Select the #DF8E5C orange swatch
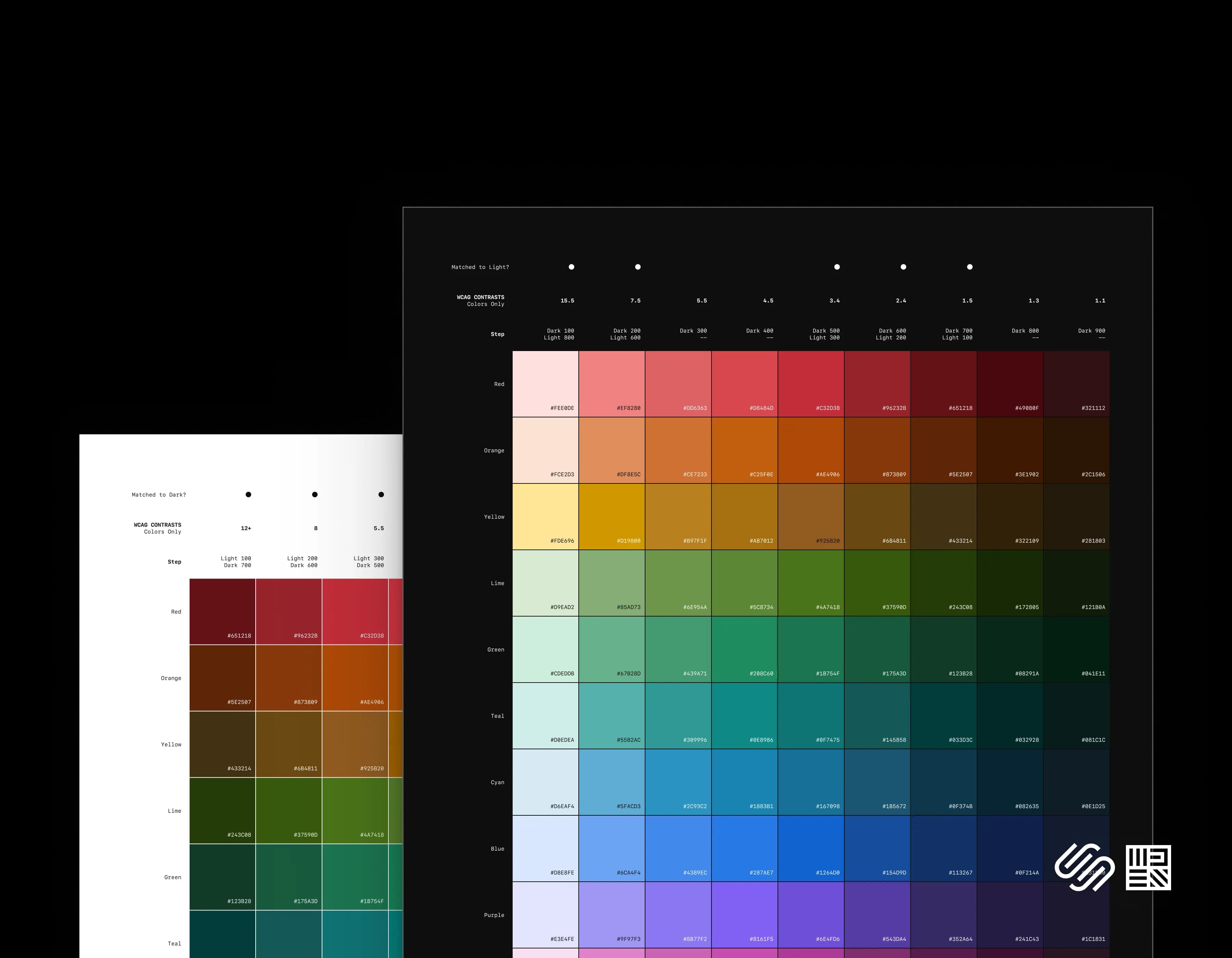Viewport: 1232px width, 958px height. pyautogui.click(x=612, y=451)
